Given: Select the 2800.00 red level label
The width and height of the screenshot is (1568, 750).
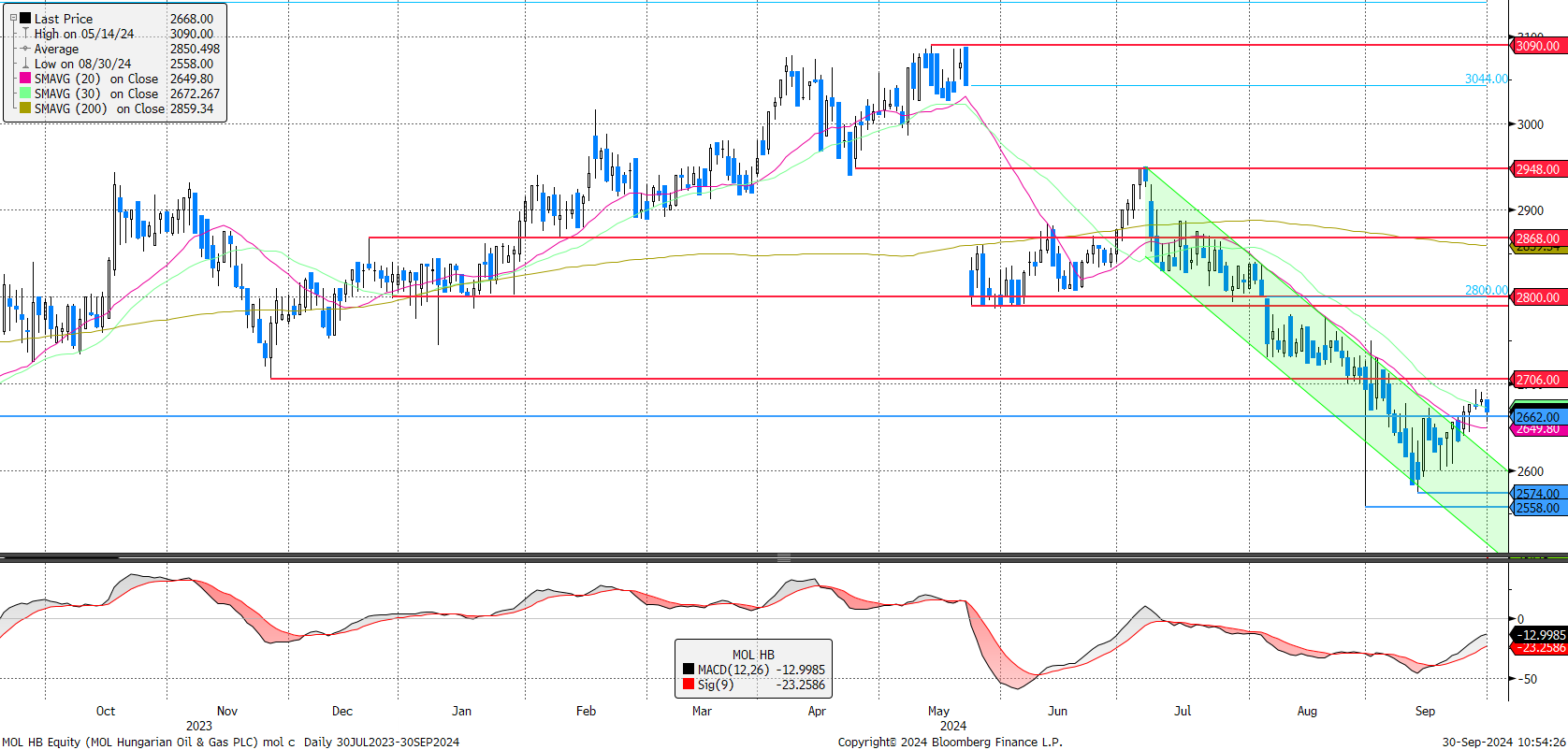Looking at the screenshot, I should (1537, 297).
